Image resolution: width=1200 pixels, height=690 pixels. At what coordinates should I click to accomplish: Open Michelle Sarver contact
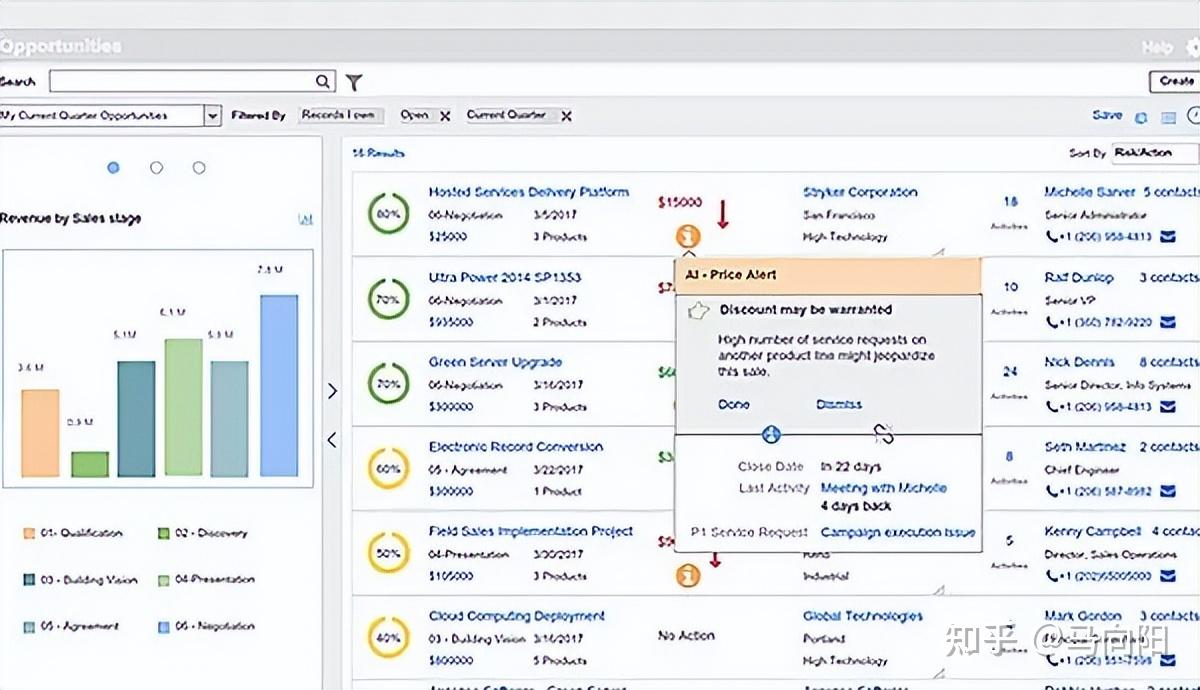[x=1090, y=192]
